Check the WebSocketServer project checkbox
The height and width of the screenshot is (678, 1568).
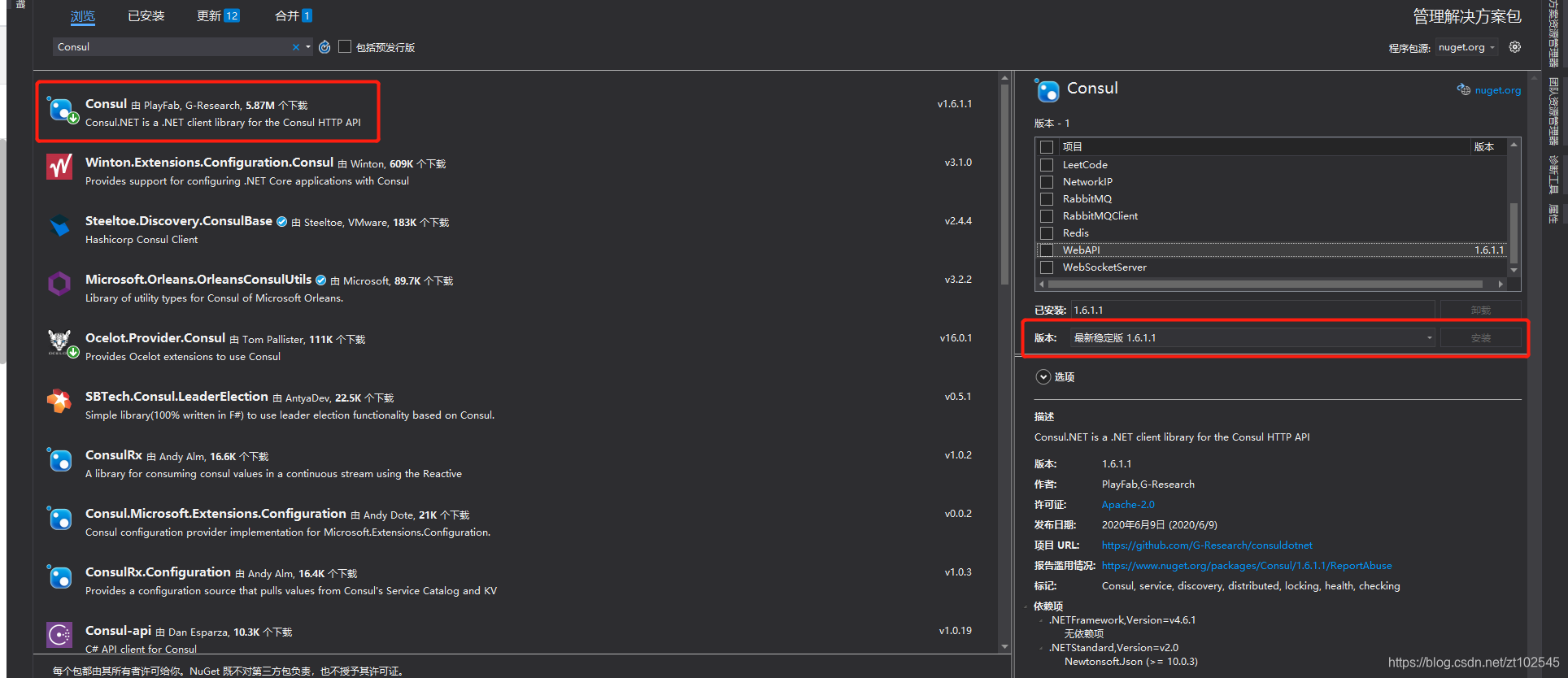point(1047,267)
